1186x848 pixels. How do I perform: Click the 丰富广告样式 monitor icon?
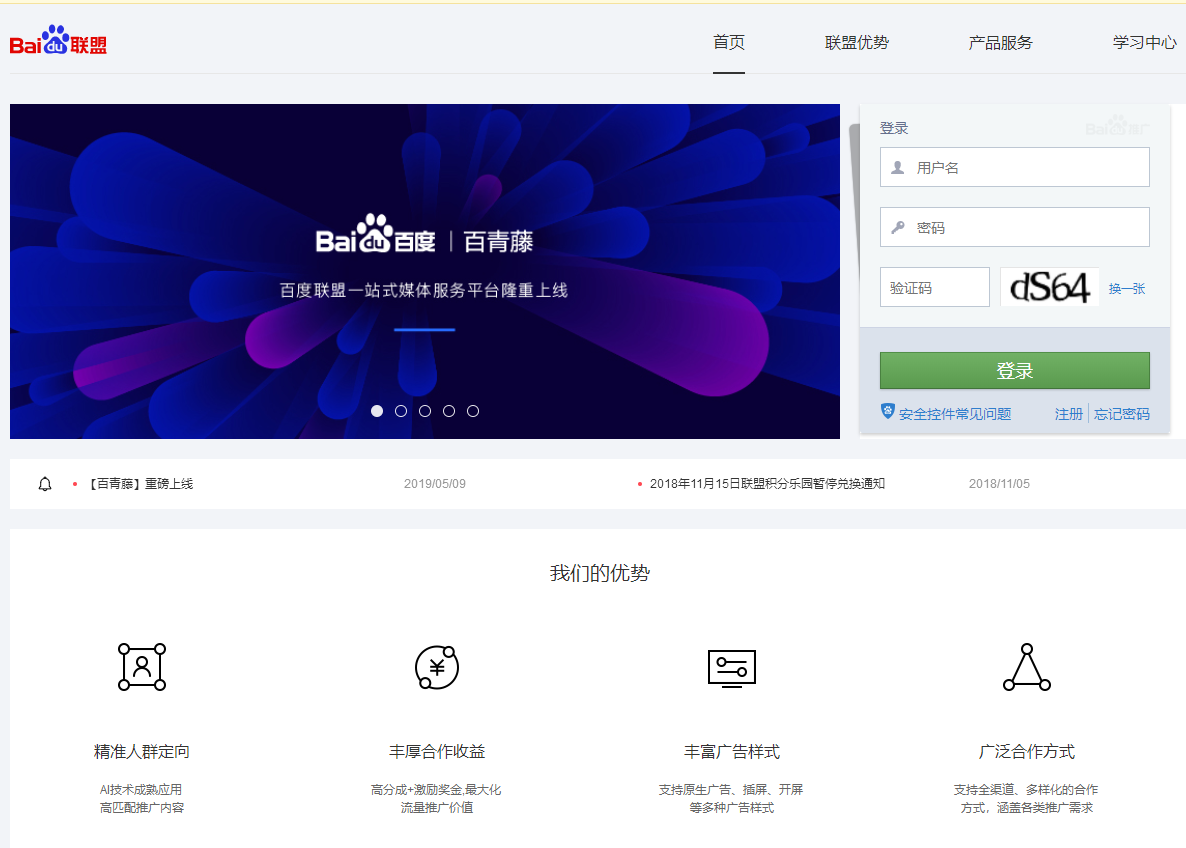click(731, 668)
